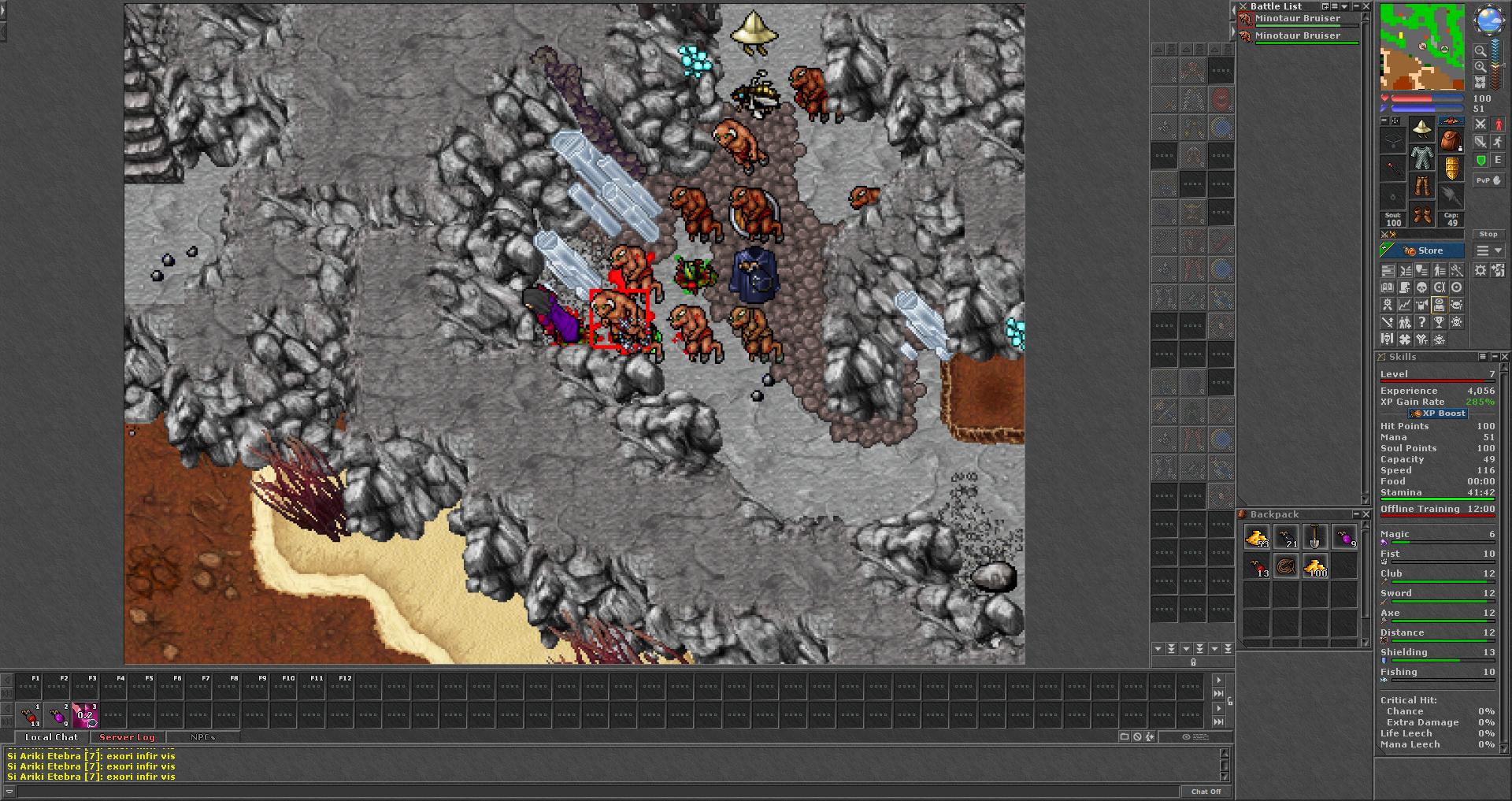Open the analytics line-chart icon
Screen dimensions: 1512x801
1405,305
